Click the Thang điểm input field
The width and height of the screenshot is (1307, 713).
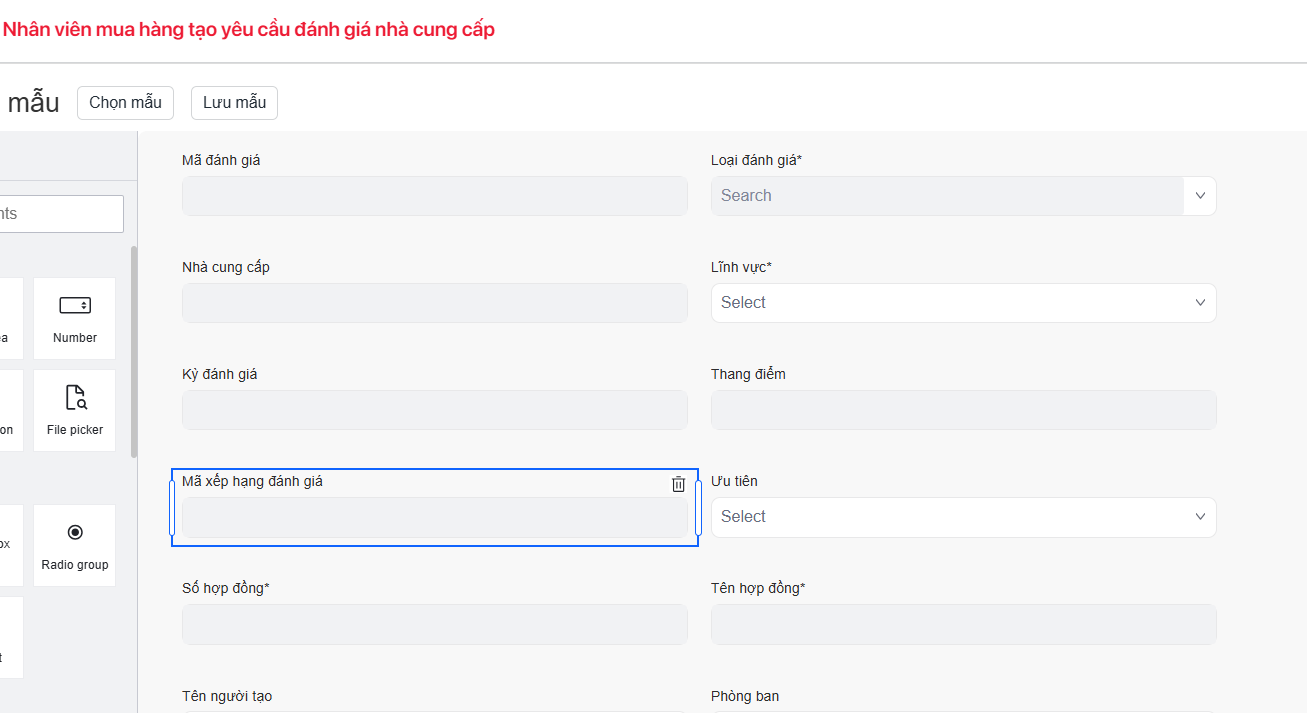click(x=963, y=410)
